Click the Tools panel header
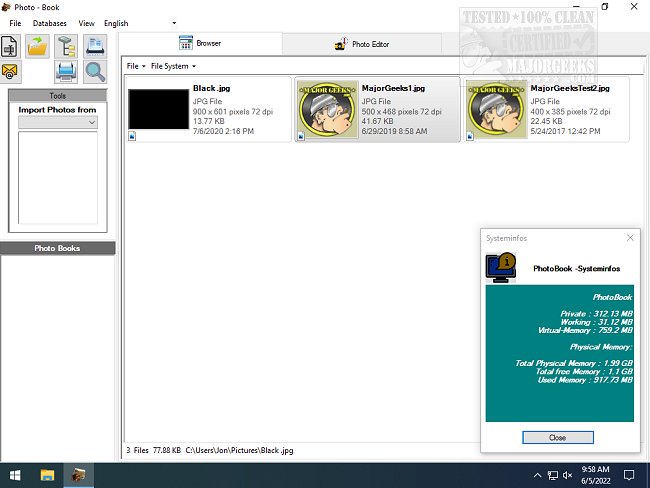Screen dimensions: 650x488 (58, 95)
